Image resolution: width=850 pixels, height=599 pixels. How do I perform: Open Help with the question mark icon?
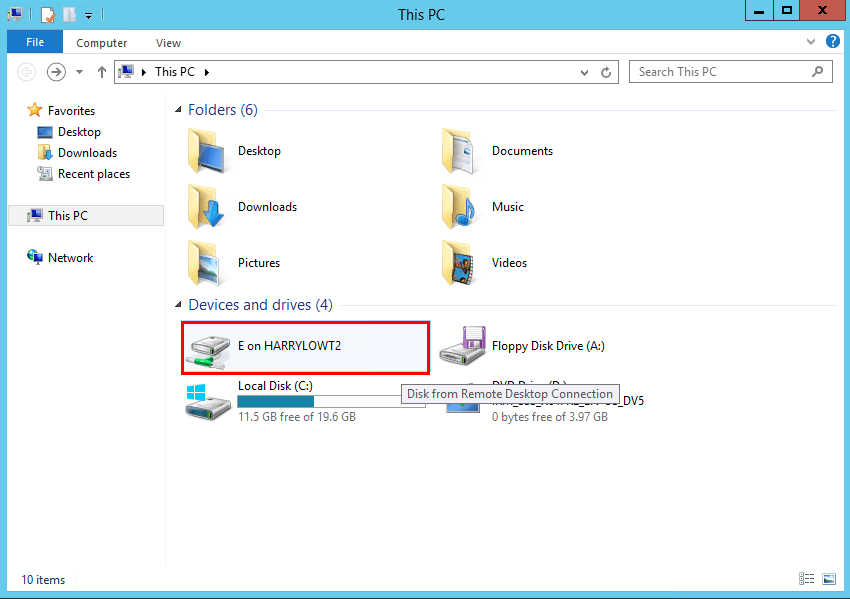pos(833,41)
